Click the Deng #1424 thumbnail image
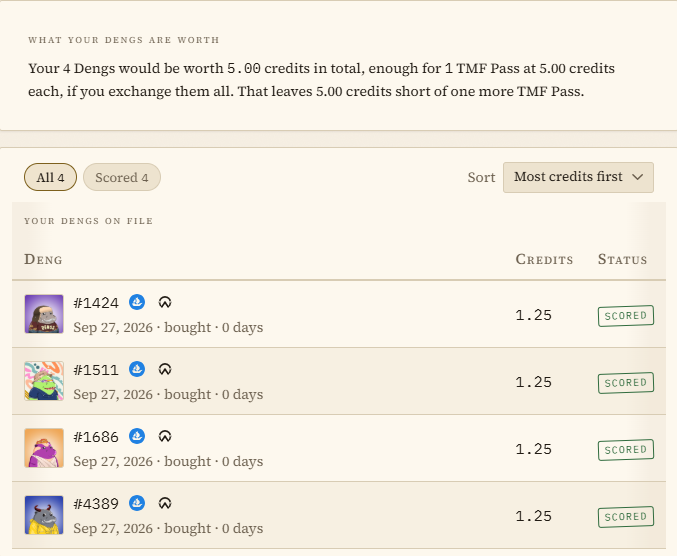This screenshot has height=556, width=677. click(44, 314)
